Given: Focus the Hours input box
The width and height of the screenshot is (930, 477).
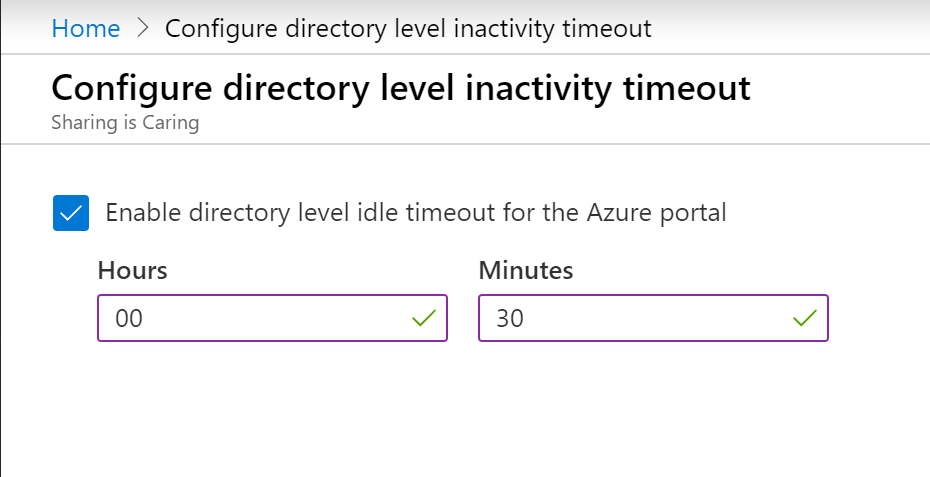Looking at the screenshot, I should 272,318.
